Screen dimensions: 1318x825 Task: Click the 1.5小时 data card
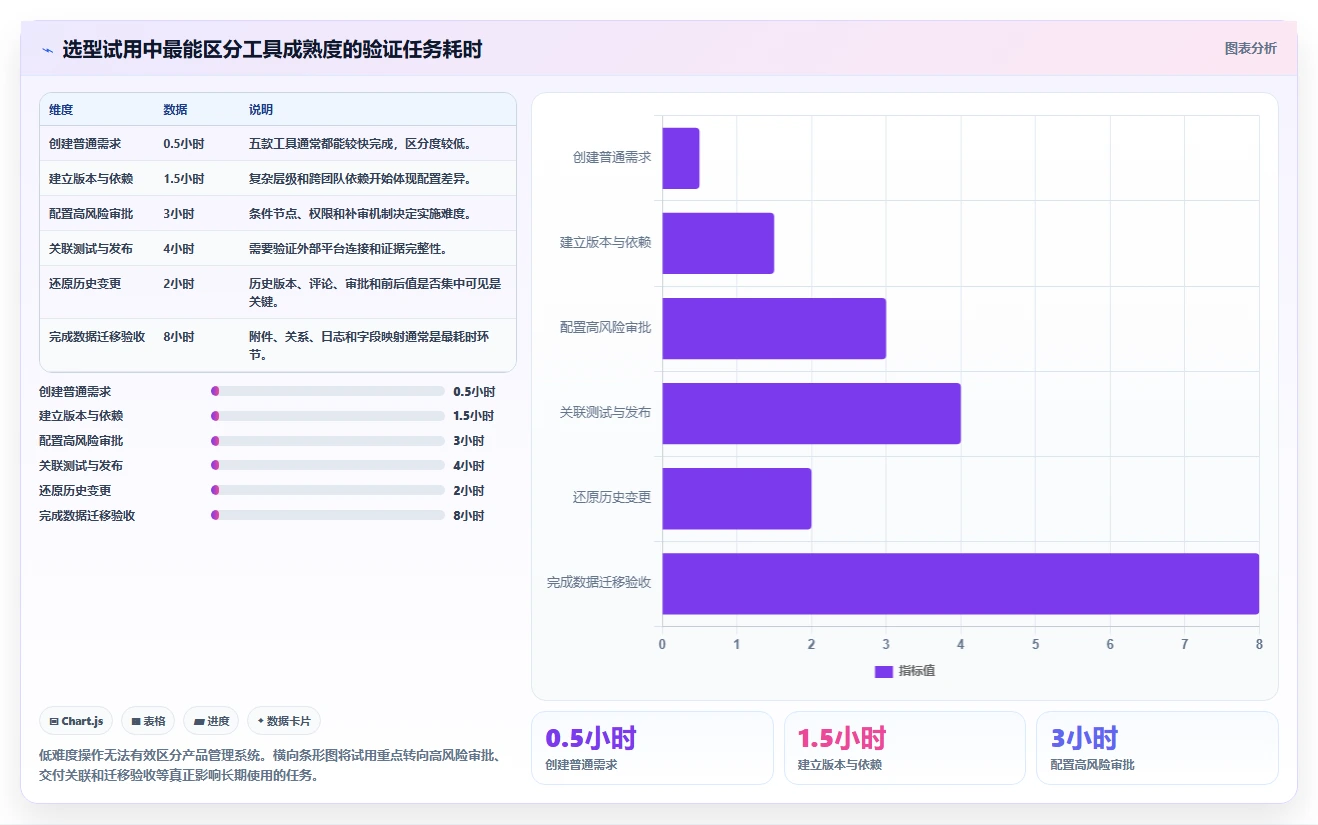pyautogui.click(x=904, y=748)
